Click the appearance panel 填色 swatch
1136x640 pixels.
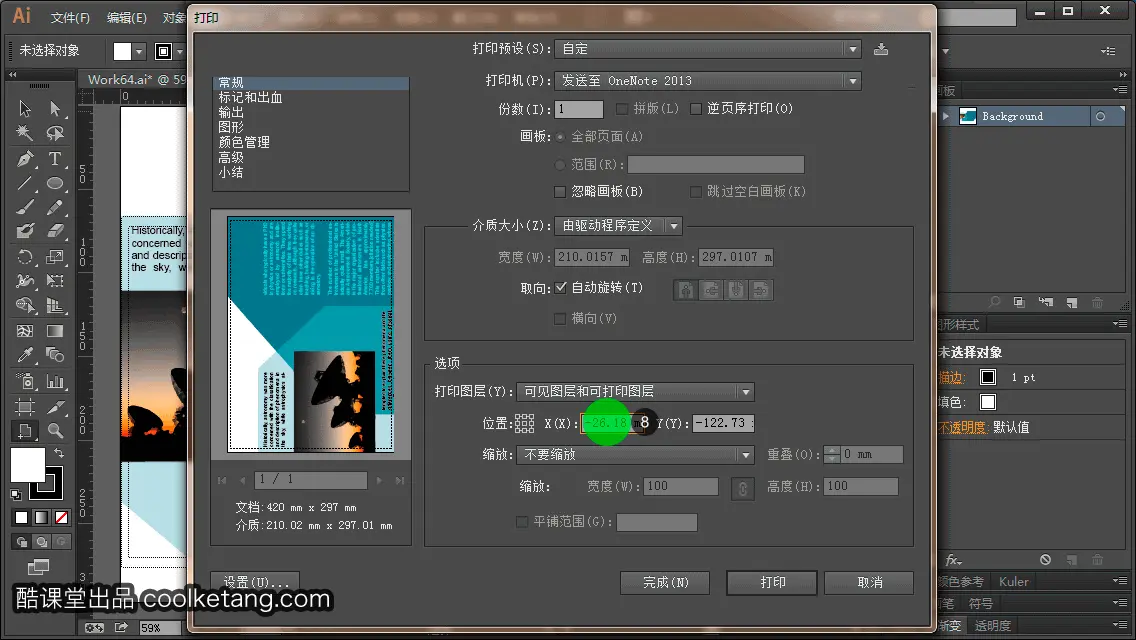(987, 402)
